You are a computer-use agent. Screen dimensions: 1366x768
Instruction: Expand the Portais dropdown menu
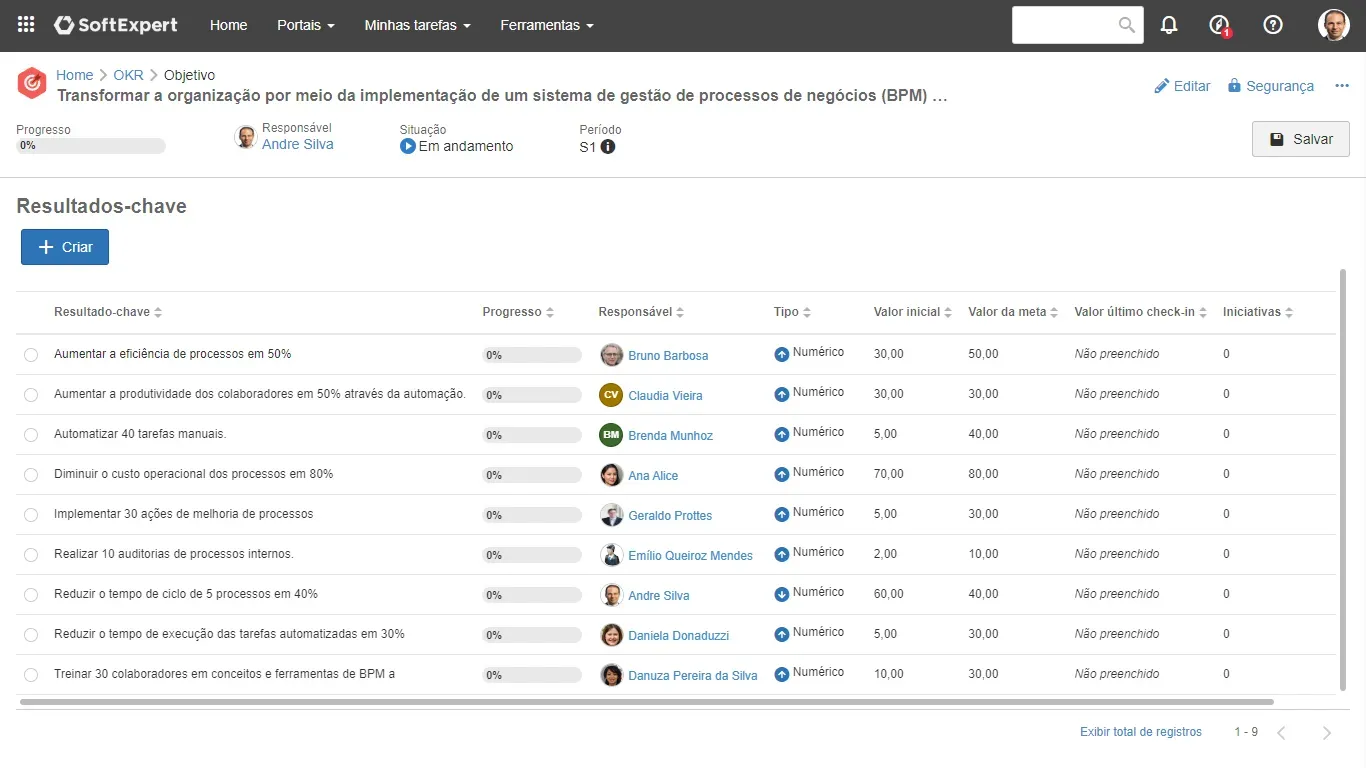305,25
